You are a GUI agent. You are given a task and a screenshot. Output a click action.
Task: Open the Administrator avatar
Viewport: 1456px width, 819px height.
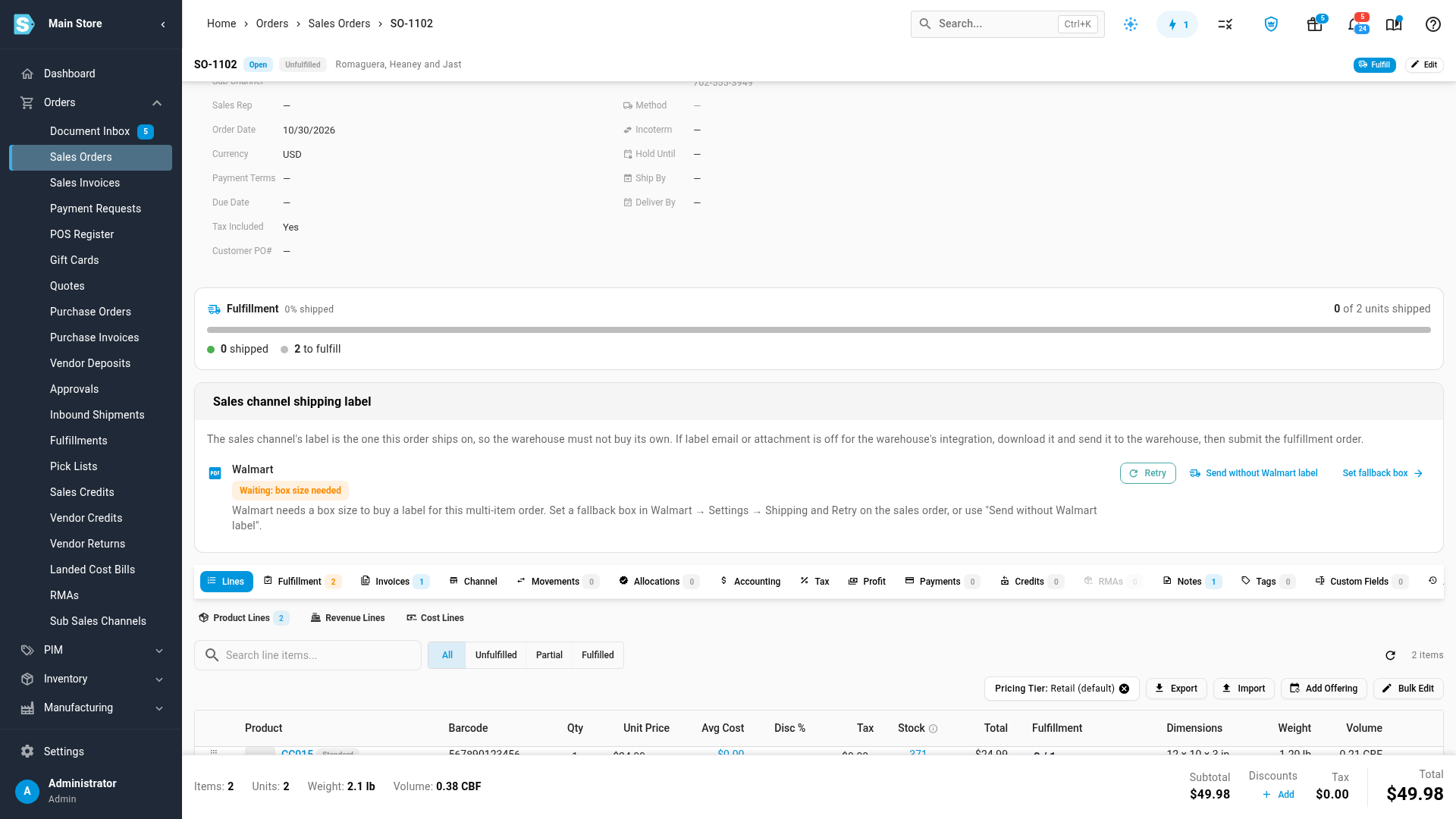pos(27,791)
